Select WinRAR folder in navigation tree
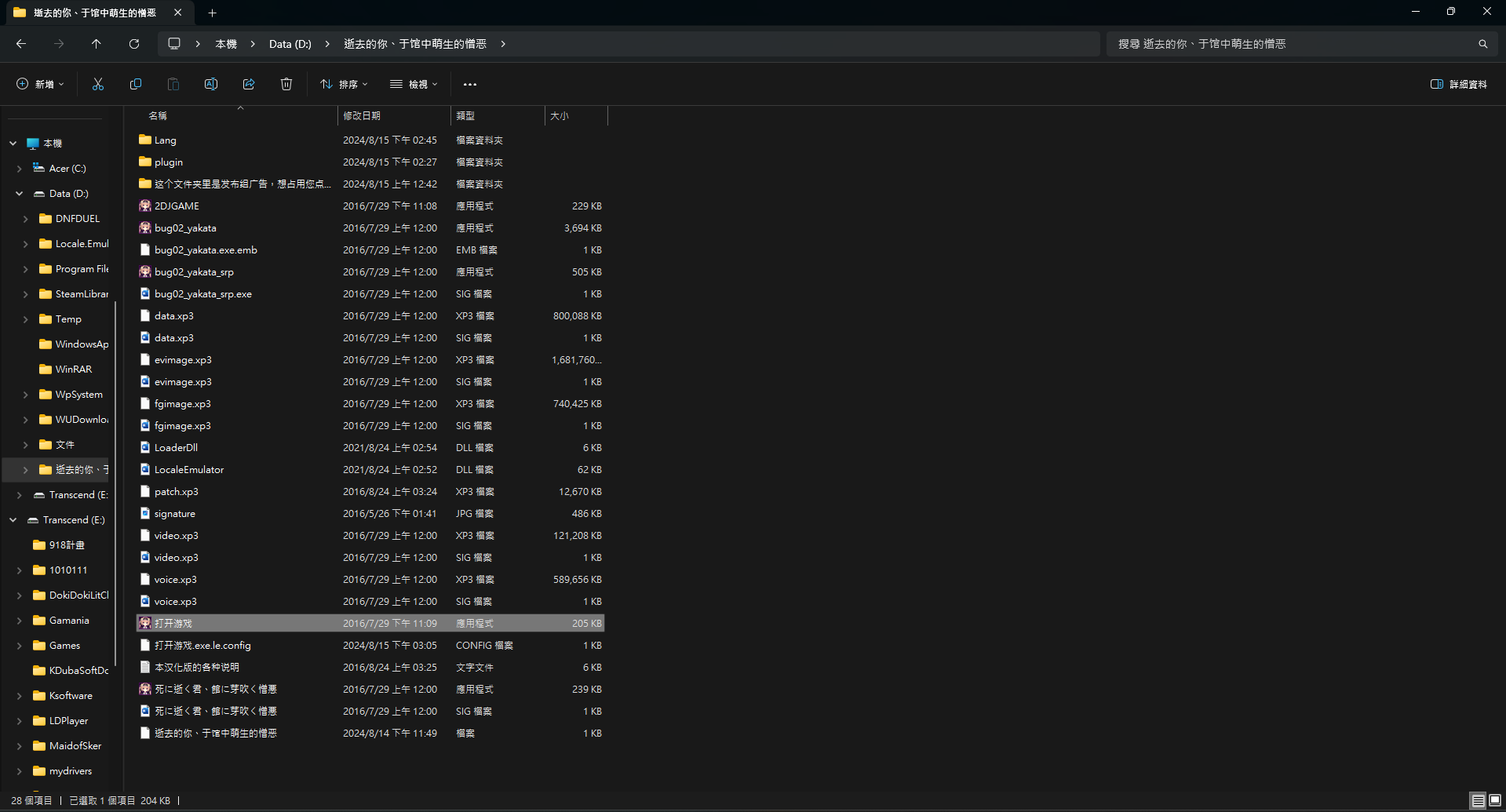 click(x=74, y=370)
